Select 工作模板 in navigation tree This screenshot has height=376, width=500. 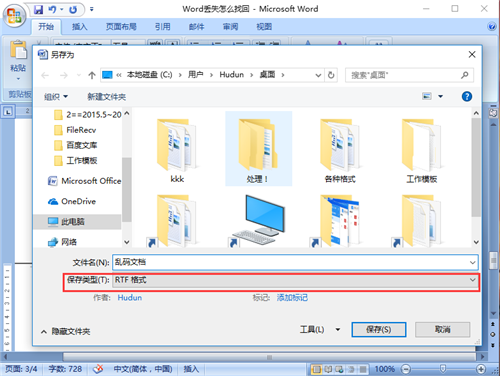click(x=75, y=161)
